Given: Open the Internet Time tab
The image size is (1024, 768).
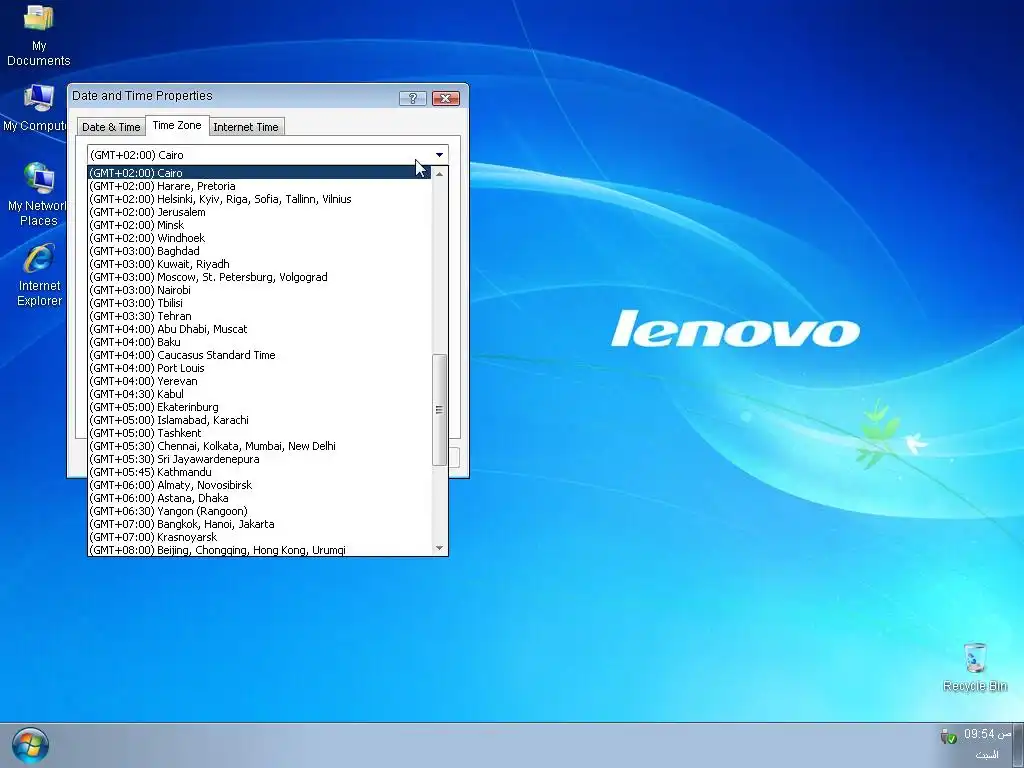Looking at the screenshot, I should (x=246, y=127).
